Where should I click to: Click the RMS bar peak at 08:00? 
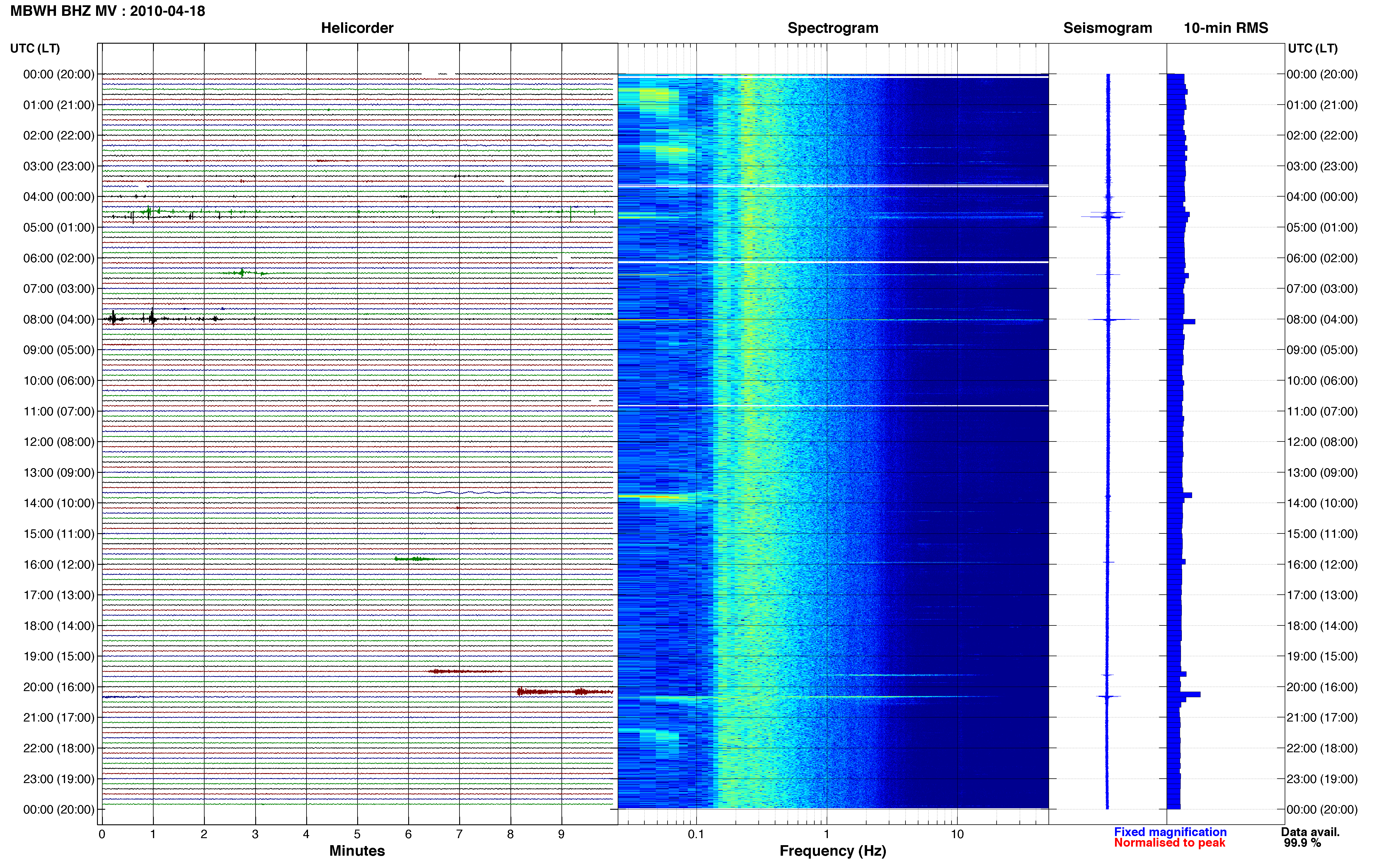click(1181, 322)
